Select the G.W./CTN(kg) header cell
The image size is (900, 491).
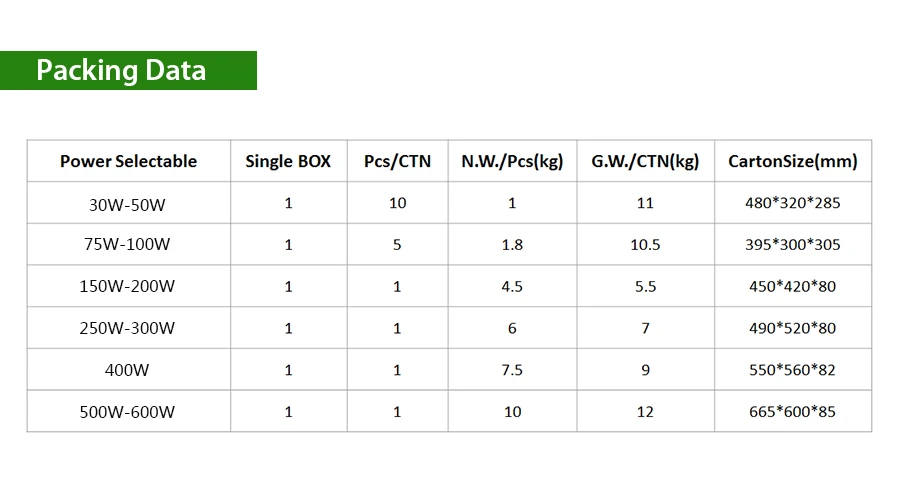tap(645, 161)
